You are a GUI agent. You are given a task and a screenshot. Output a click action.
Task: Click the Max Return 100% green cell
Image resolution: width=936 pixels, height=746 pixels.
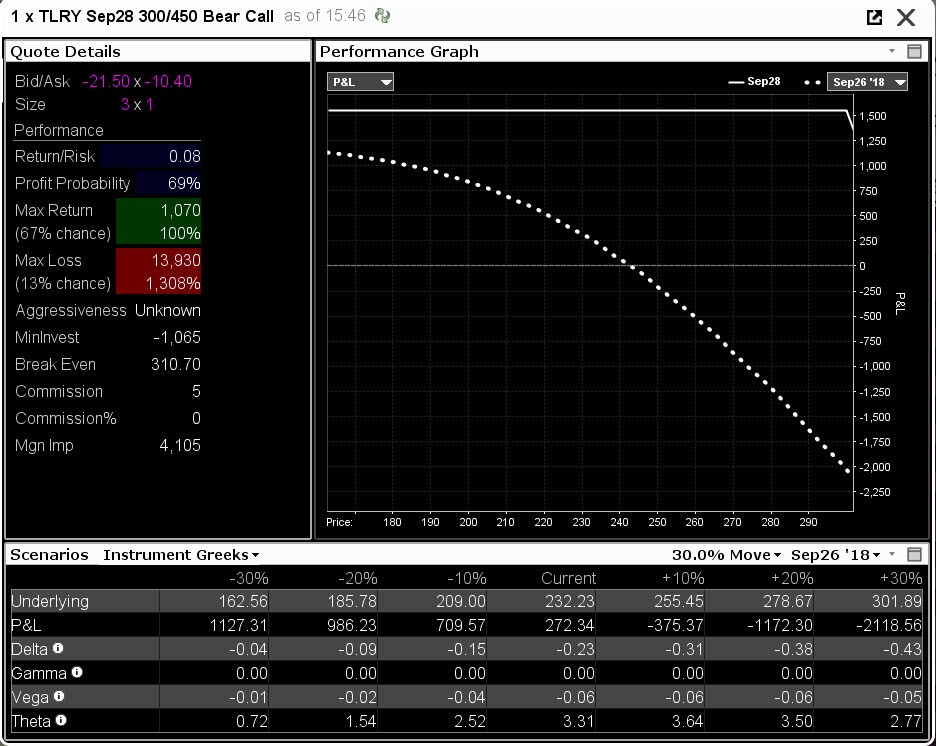point(158,233)
